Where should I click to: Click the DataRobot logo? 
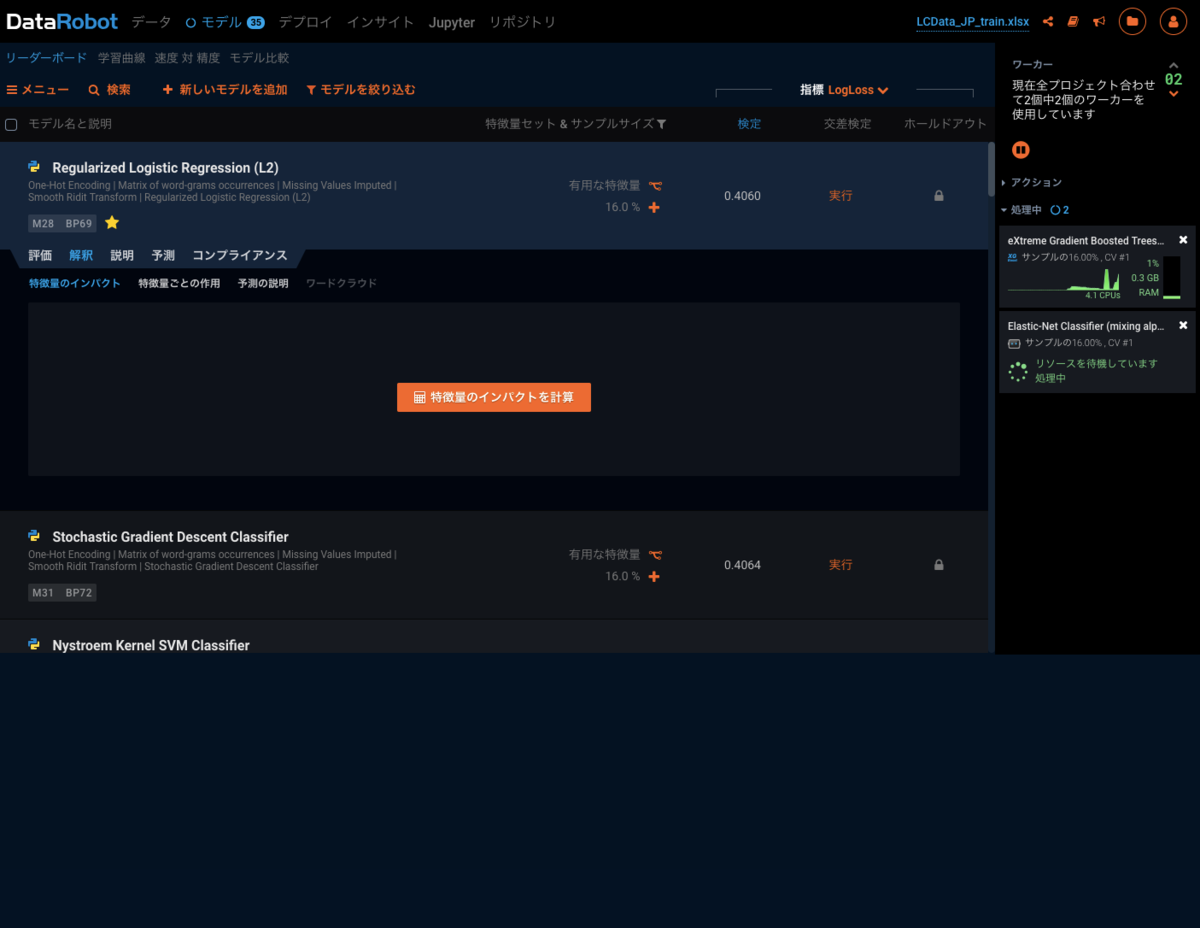tap(62, 21)
